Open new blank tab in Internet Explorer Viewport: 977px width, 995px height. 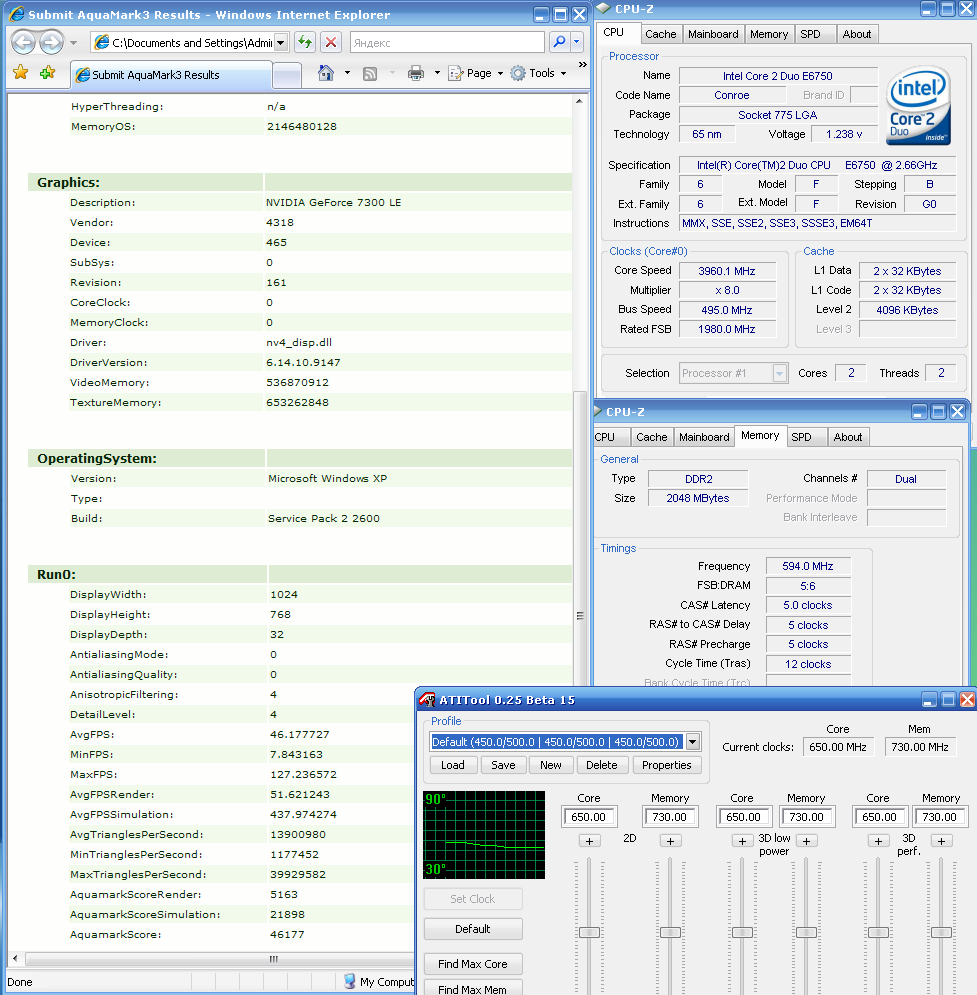pos(287,75)
